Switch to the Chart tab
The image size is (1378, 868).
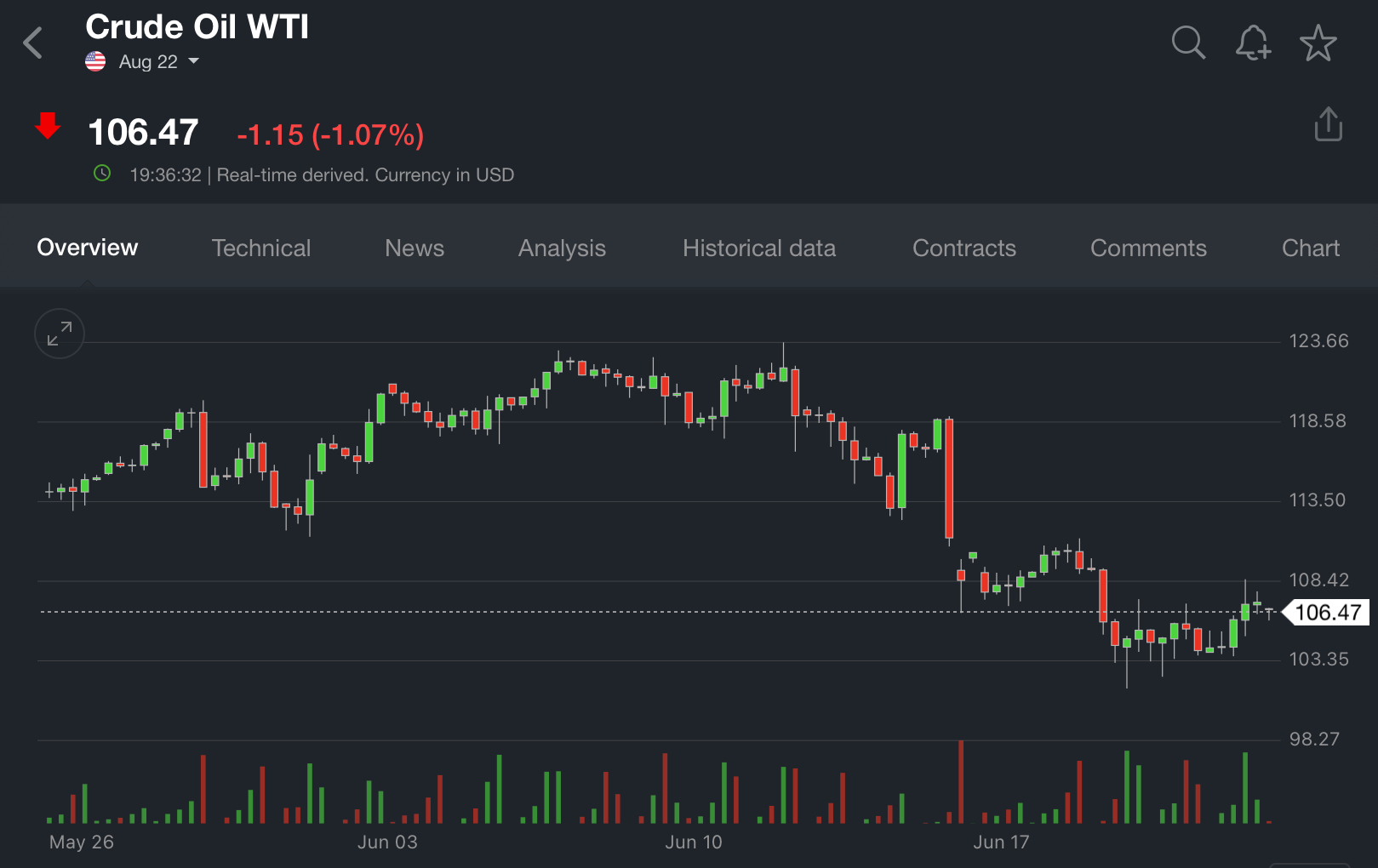[1311, 248]
